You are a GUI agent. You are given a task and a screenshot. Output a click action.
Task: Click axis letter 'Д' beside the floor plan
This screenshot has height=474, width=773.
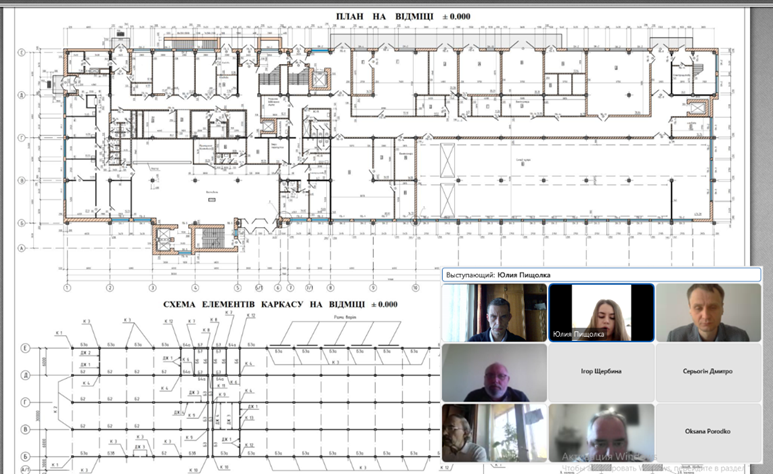click(22, 95)
